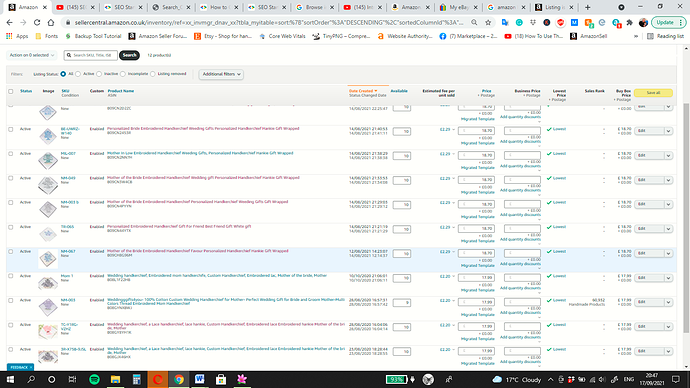
Task: Select the Inactive listing status filter
Action: pyautogui.click(x=99, y=74)
